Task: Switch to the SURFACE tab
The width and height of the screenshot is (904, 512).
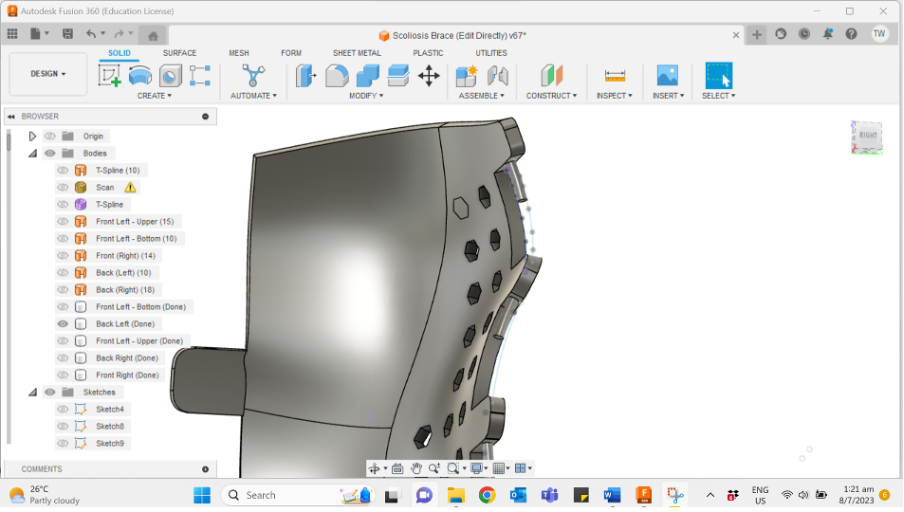Action: 179,53
